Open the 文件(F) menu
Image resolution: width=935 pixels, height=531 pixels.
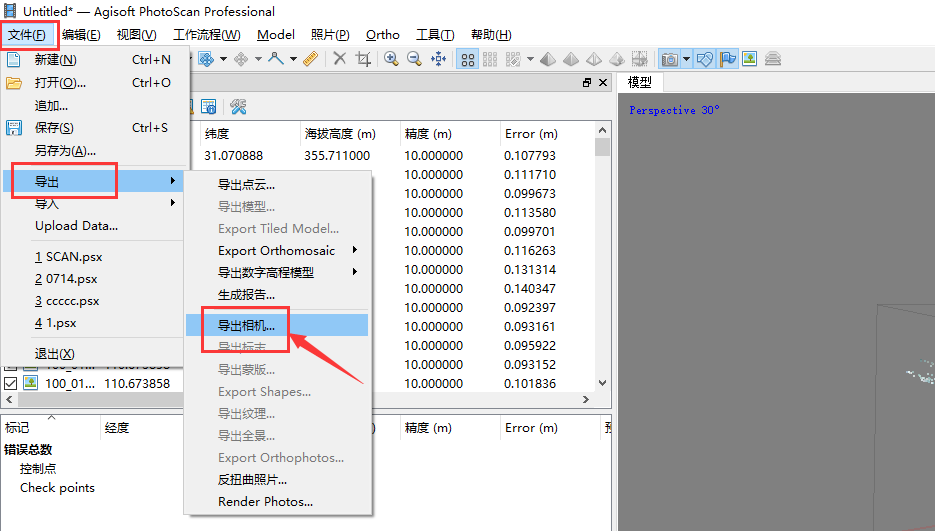27,35
